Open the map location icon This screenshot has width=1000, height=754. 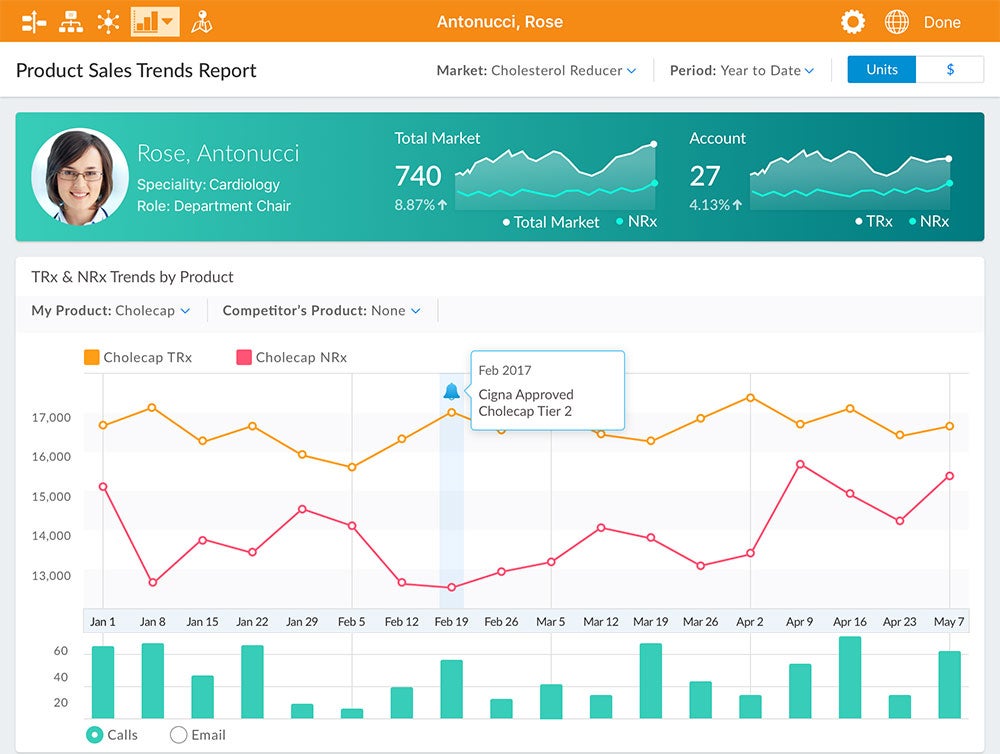coord(202,21)
